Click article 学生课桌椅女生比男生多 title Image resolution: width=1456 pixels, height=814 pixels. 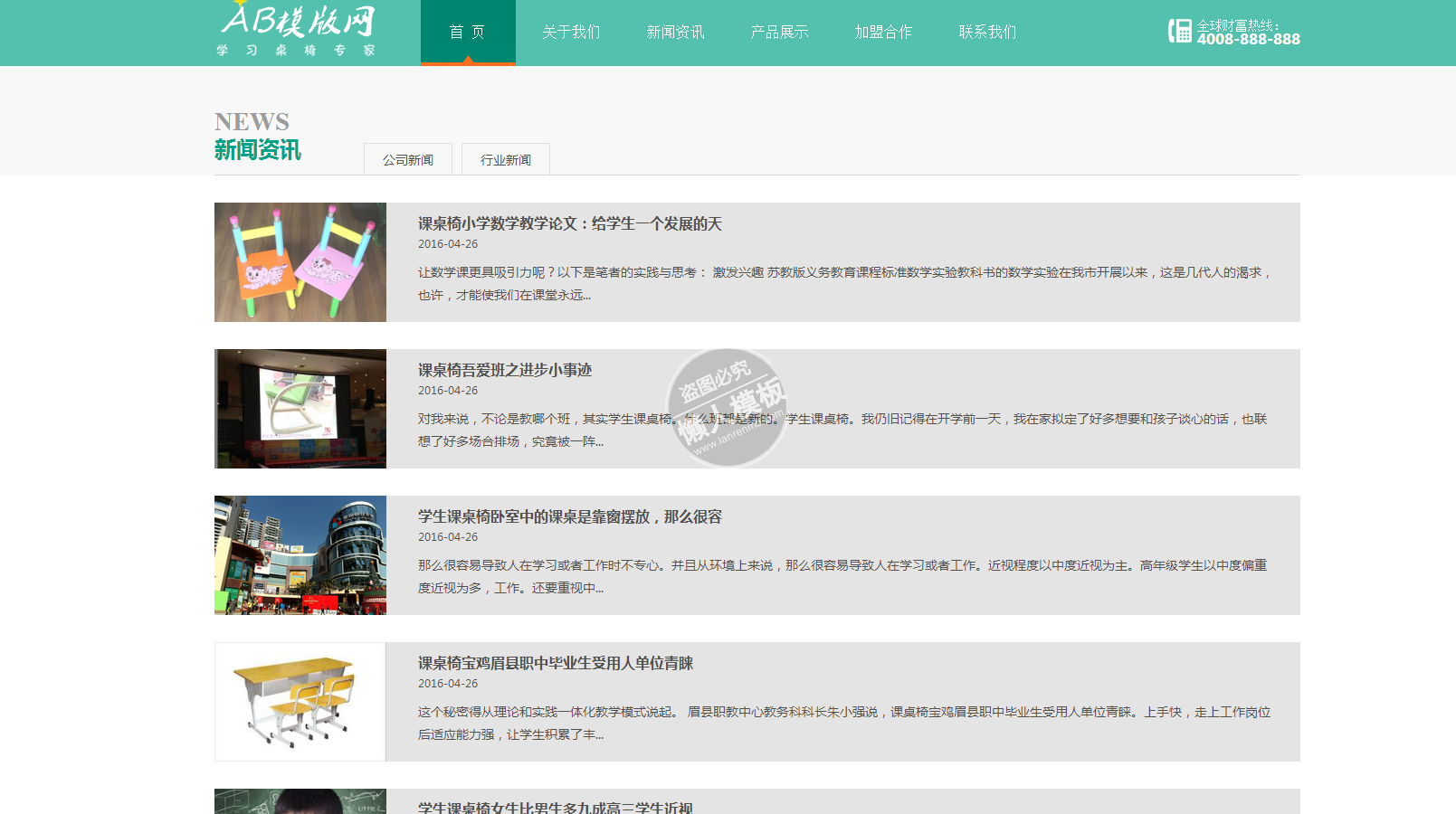(x=555, y=807)
